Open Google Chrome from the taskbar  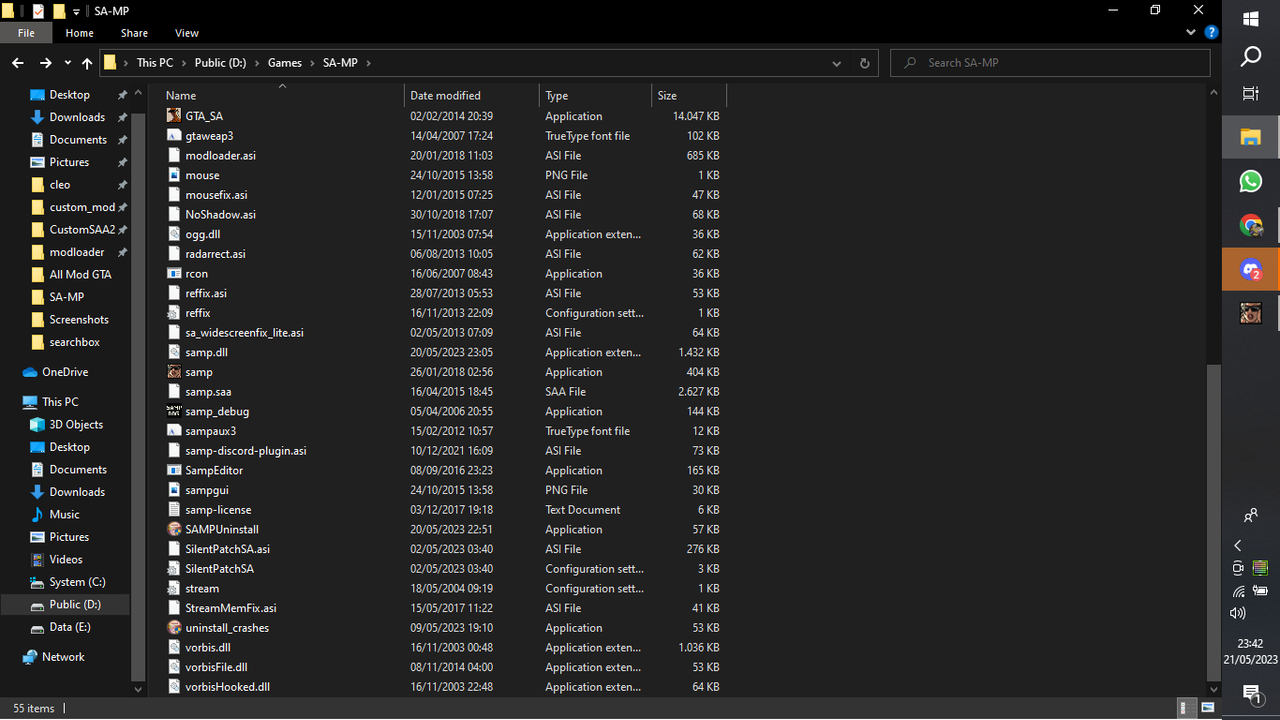pyautogui.click(x=1250, y=225)
